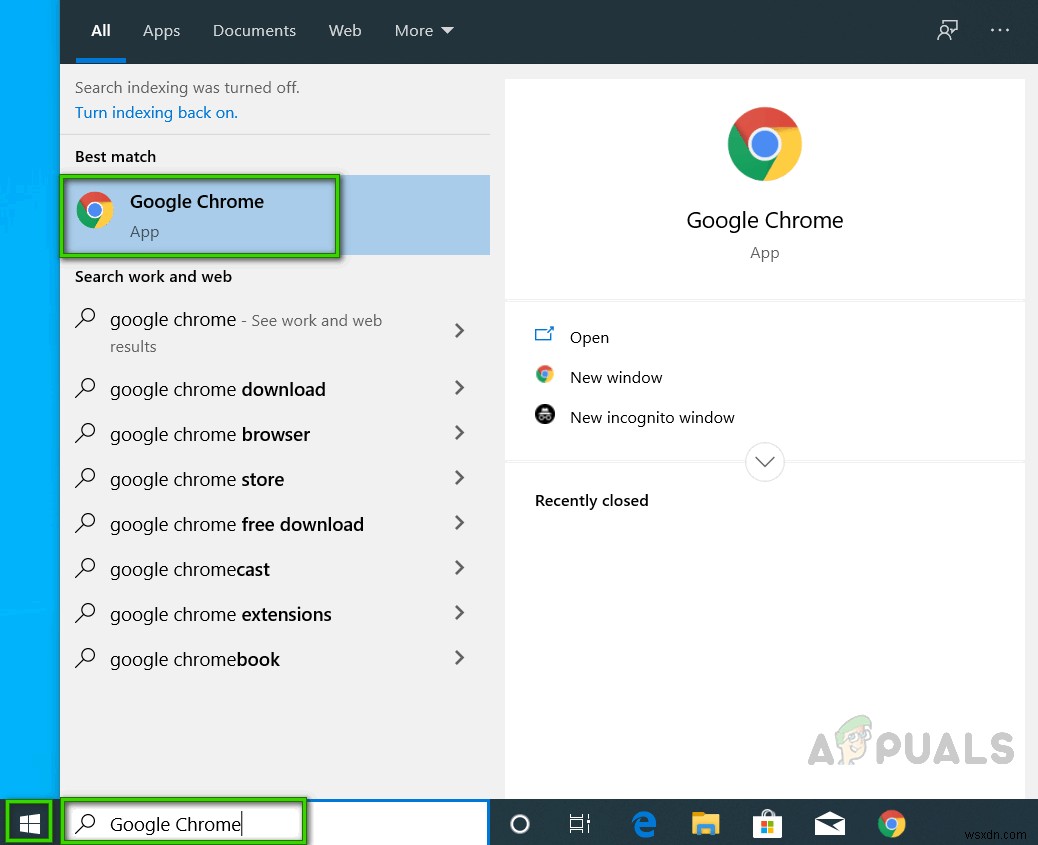Open Cortana circle icon in taskbar

point(519,824)
